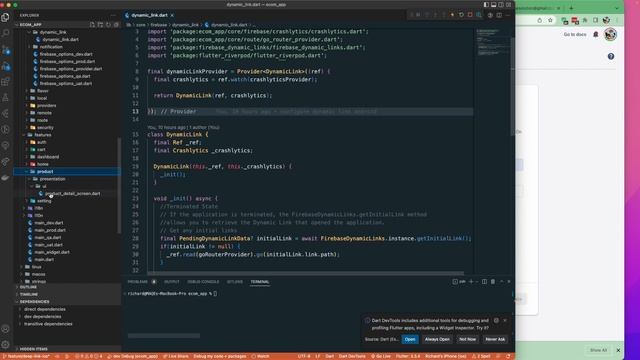Open the notification settings gear in the Dart DevTools popup
The image size is (640, 360).
pos(496,320)
